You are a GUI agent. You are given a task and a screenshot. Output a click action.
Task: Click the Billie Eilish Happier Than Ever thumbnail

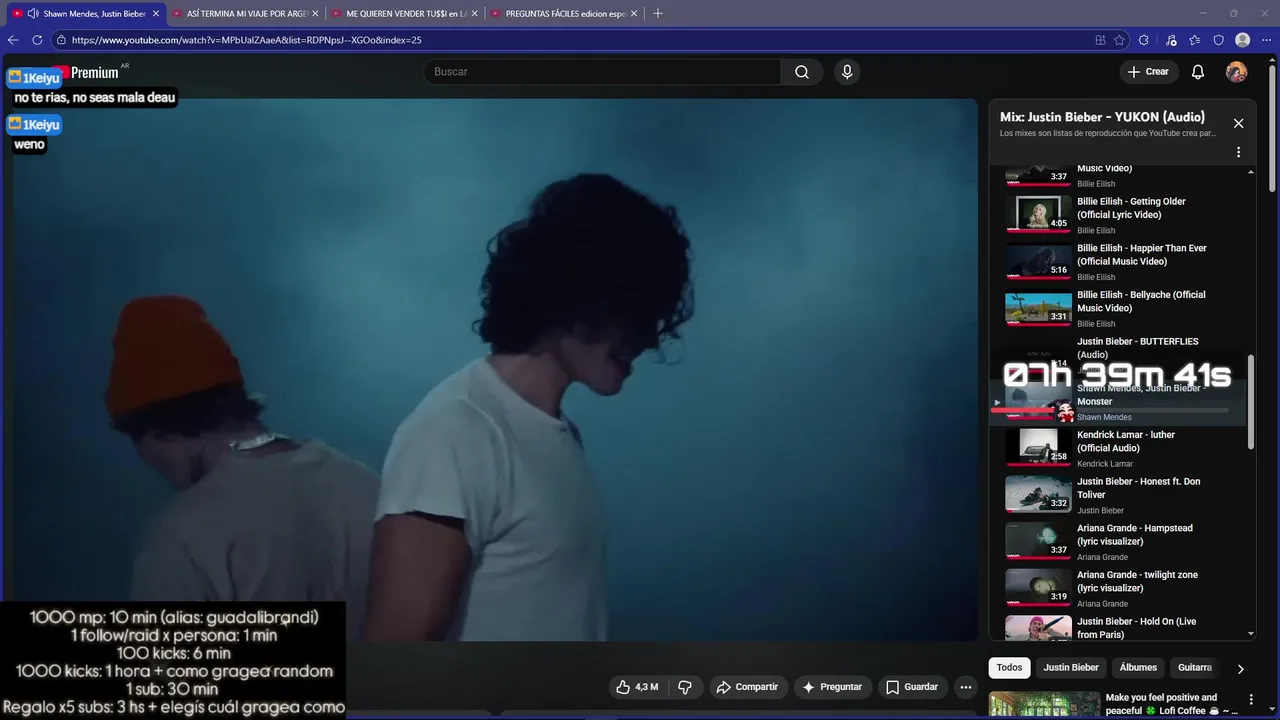(1038, 261)
